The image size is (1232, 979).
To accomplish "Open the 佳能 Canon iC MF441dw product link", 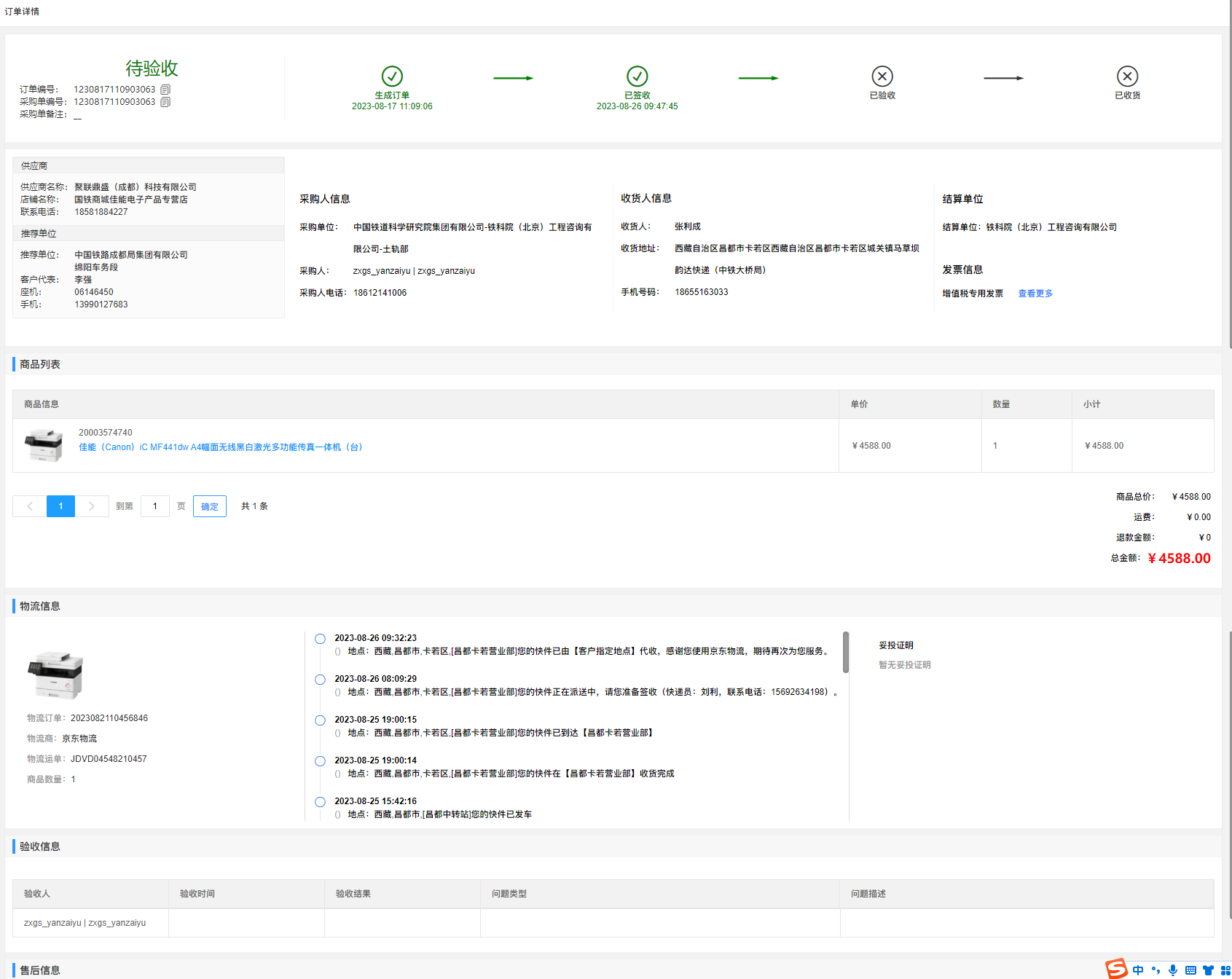I will [221, 447].
